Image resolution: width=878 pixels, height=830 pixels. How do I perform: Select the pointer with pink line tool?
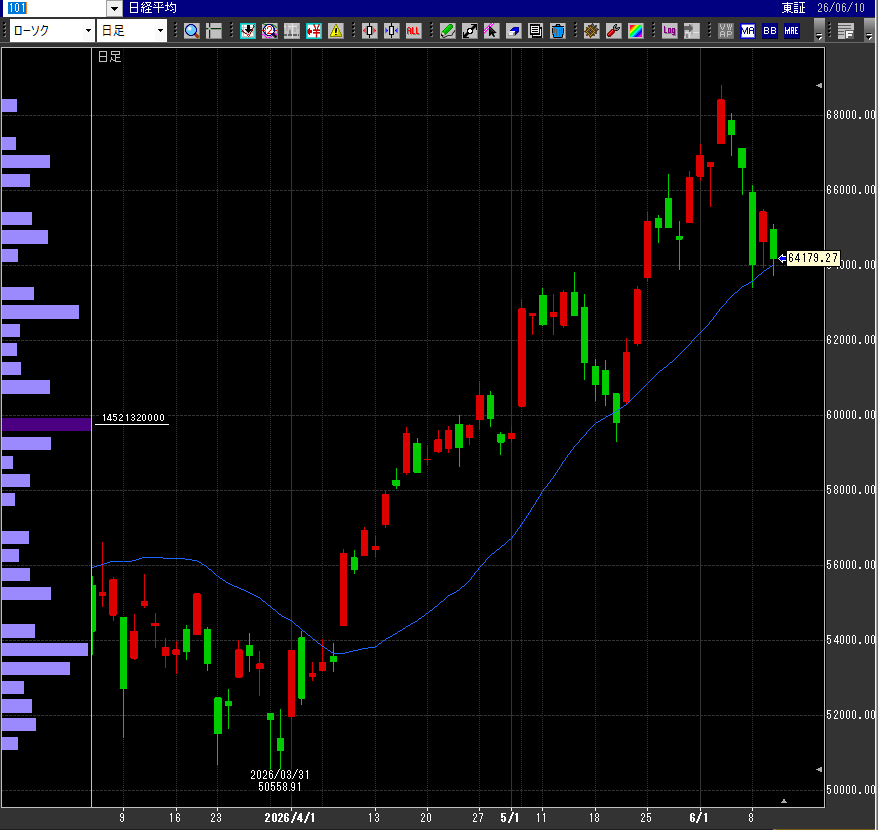point(491,31)
